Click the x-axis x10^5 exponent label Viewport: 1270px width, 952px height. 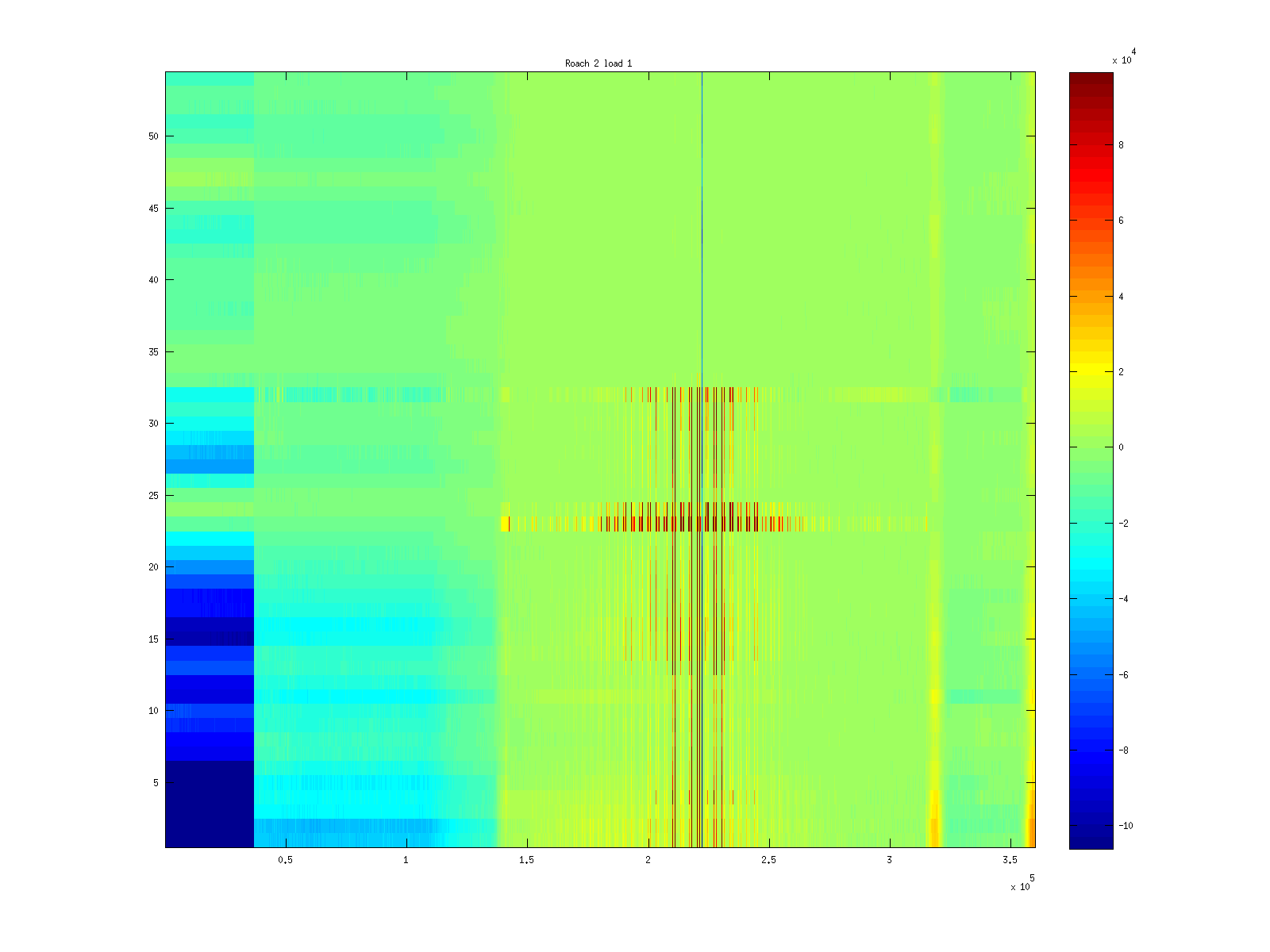click(x=1022, y=884)
